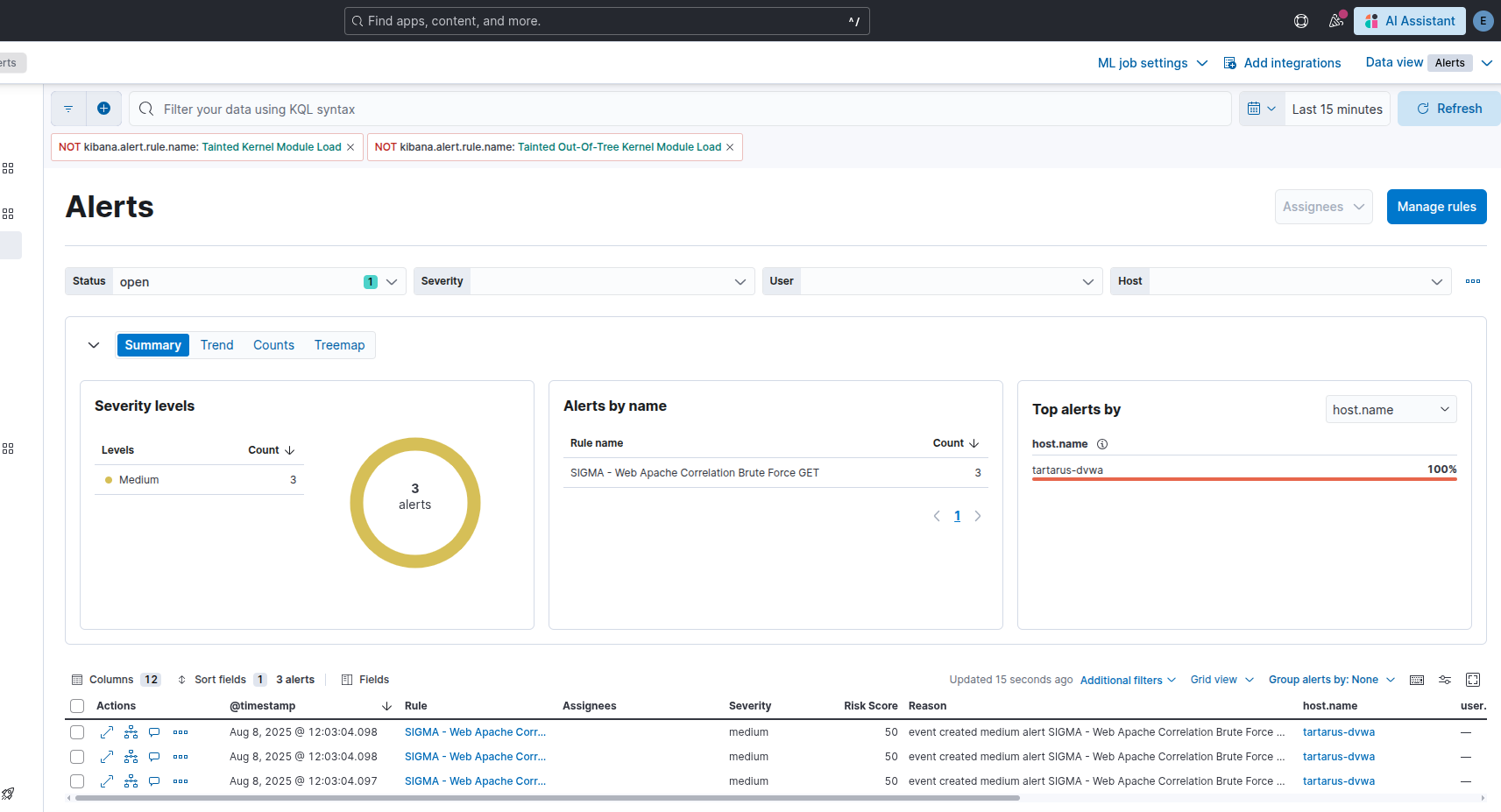
Task: Open the filter options menu icon
Action: point(68,109)
